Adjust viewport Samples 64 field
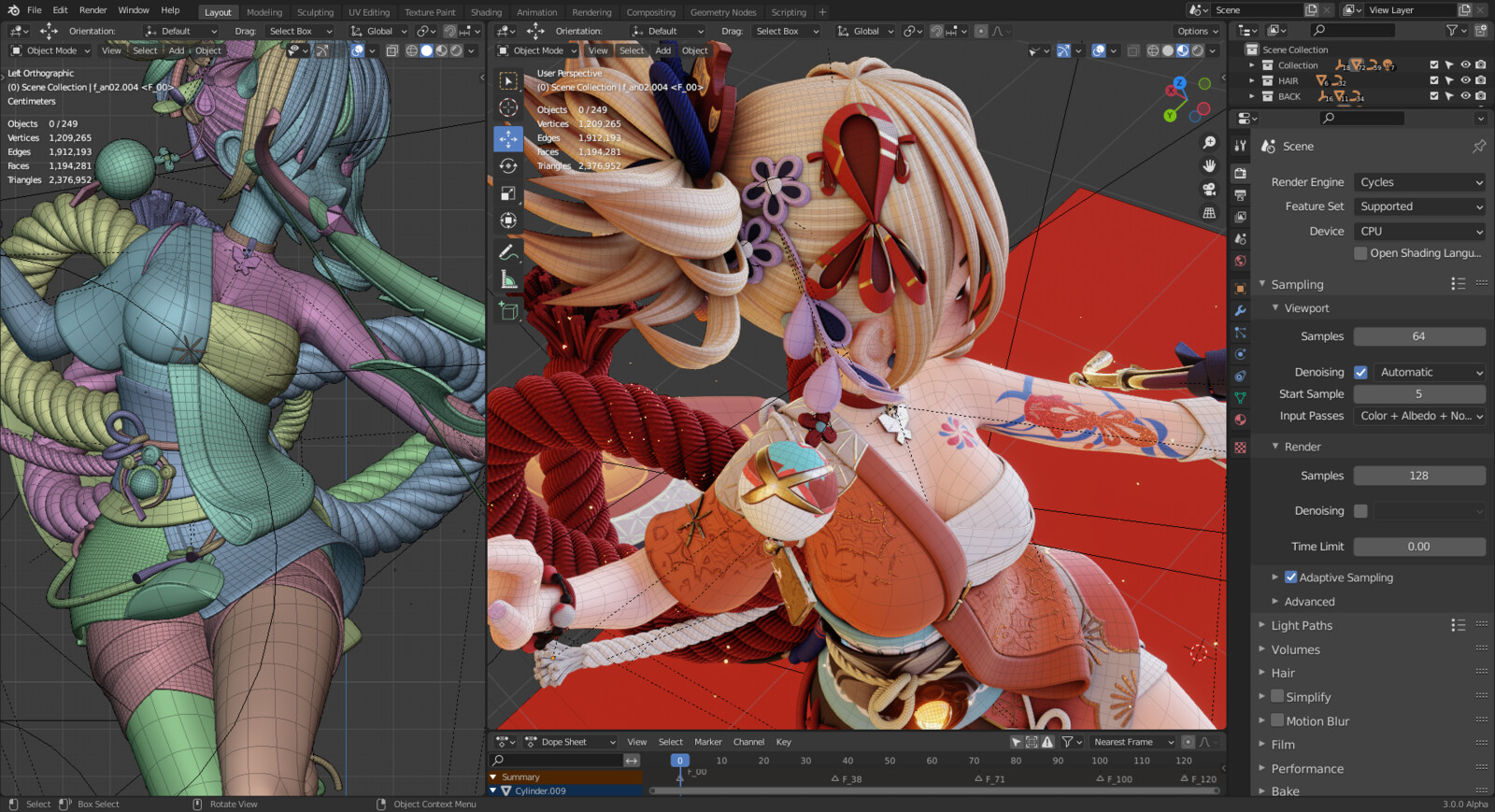This screenshot has height=812, width=1495. [x=1419, y=336]
